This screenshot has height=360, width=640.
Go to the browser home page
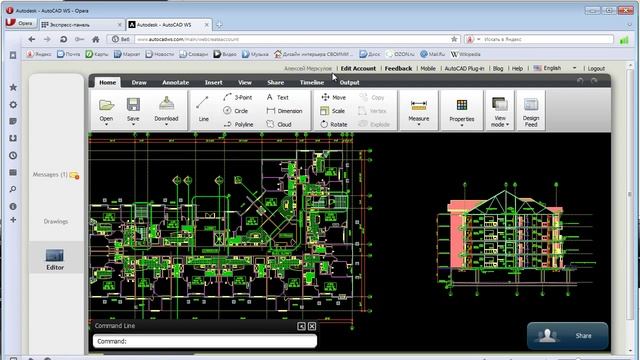coord(96,39)
